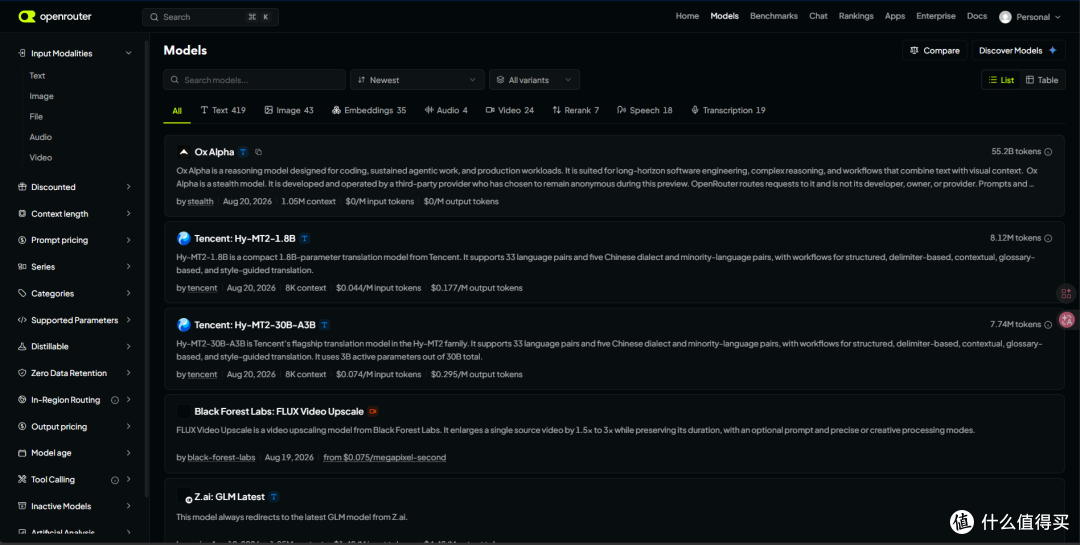Open the OpenRouter logo home link
Screen dimensions: 1080x545
point(55,17)
